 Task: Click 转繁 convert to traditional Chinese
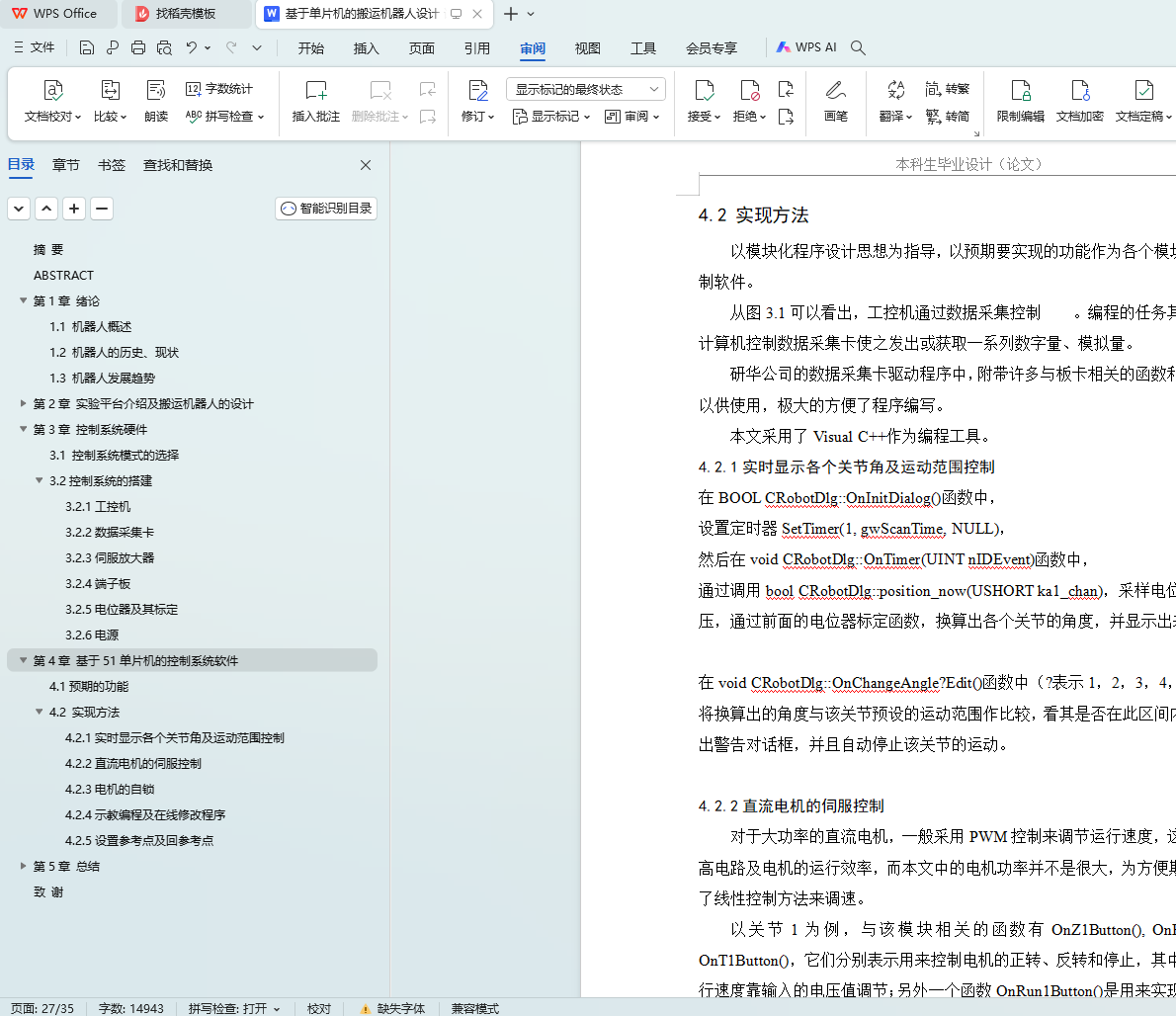pyautogui.click(x=948, y=89)
